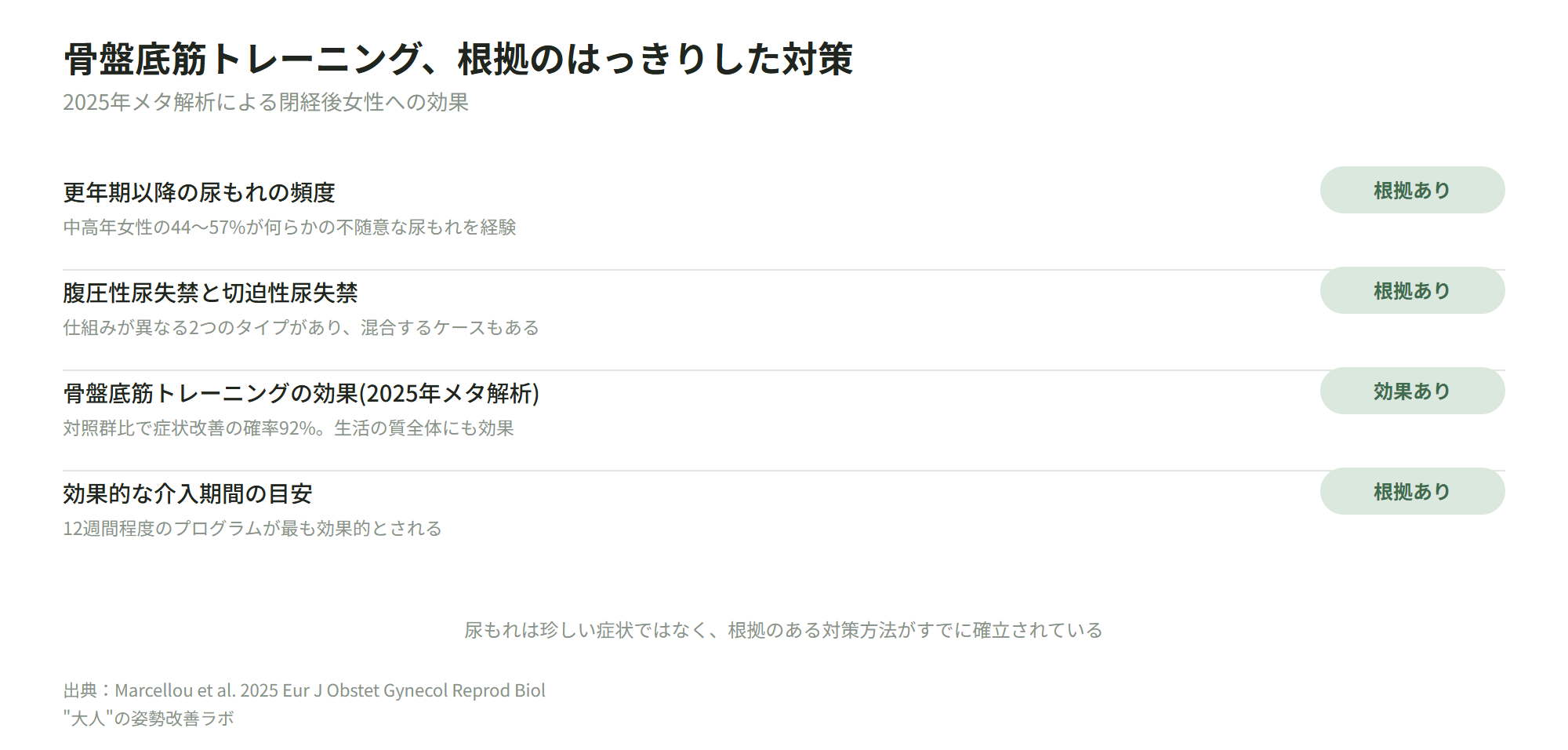1568x750 pixels.
Task: Click the 根拠あり badge beside 効果的な介入期間の目安
Action: coord(1412,491)
